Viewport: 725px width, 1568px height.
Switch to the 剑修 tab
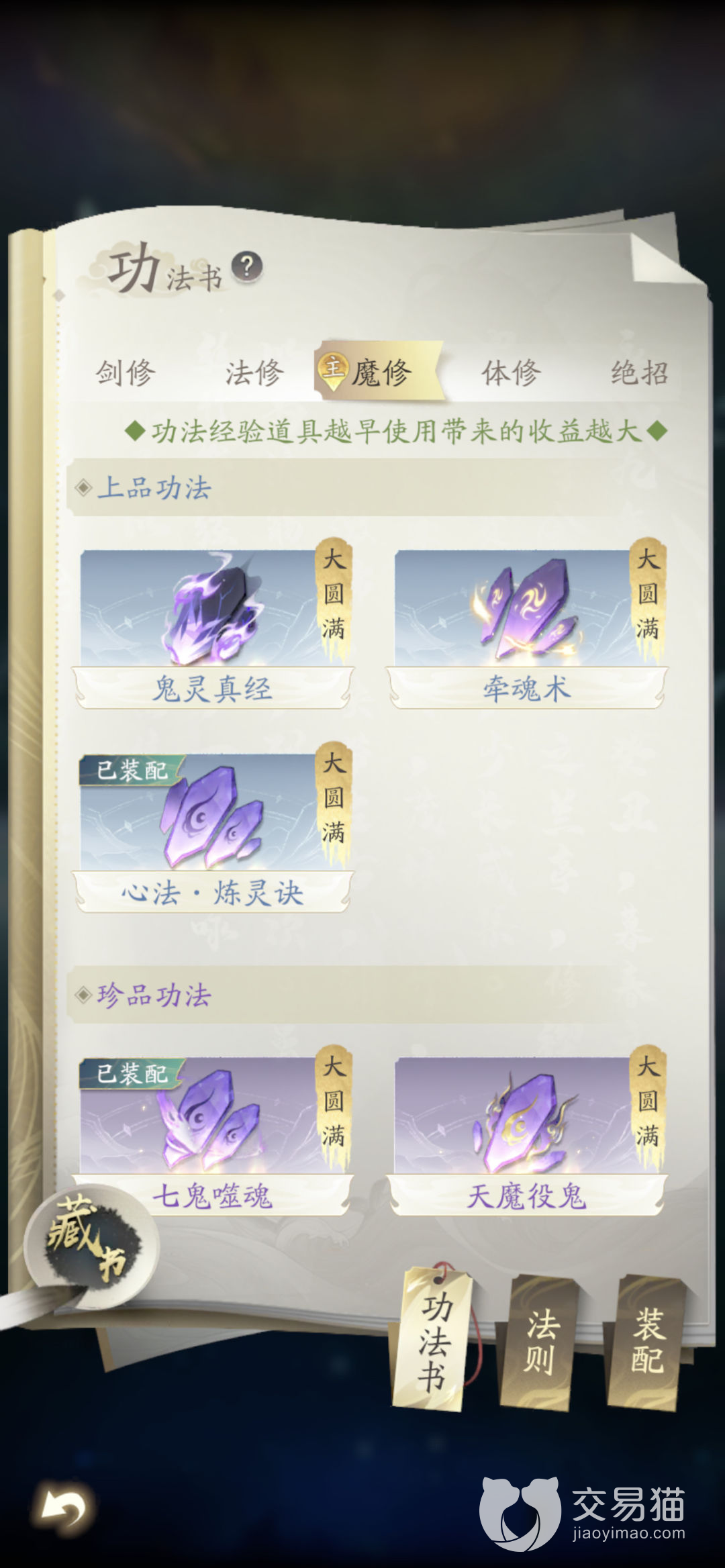tap(125, 372)
